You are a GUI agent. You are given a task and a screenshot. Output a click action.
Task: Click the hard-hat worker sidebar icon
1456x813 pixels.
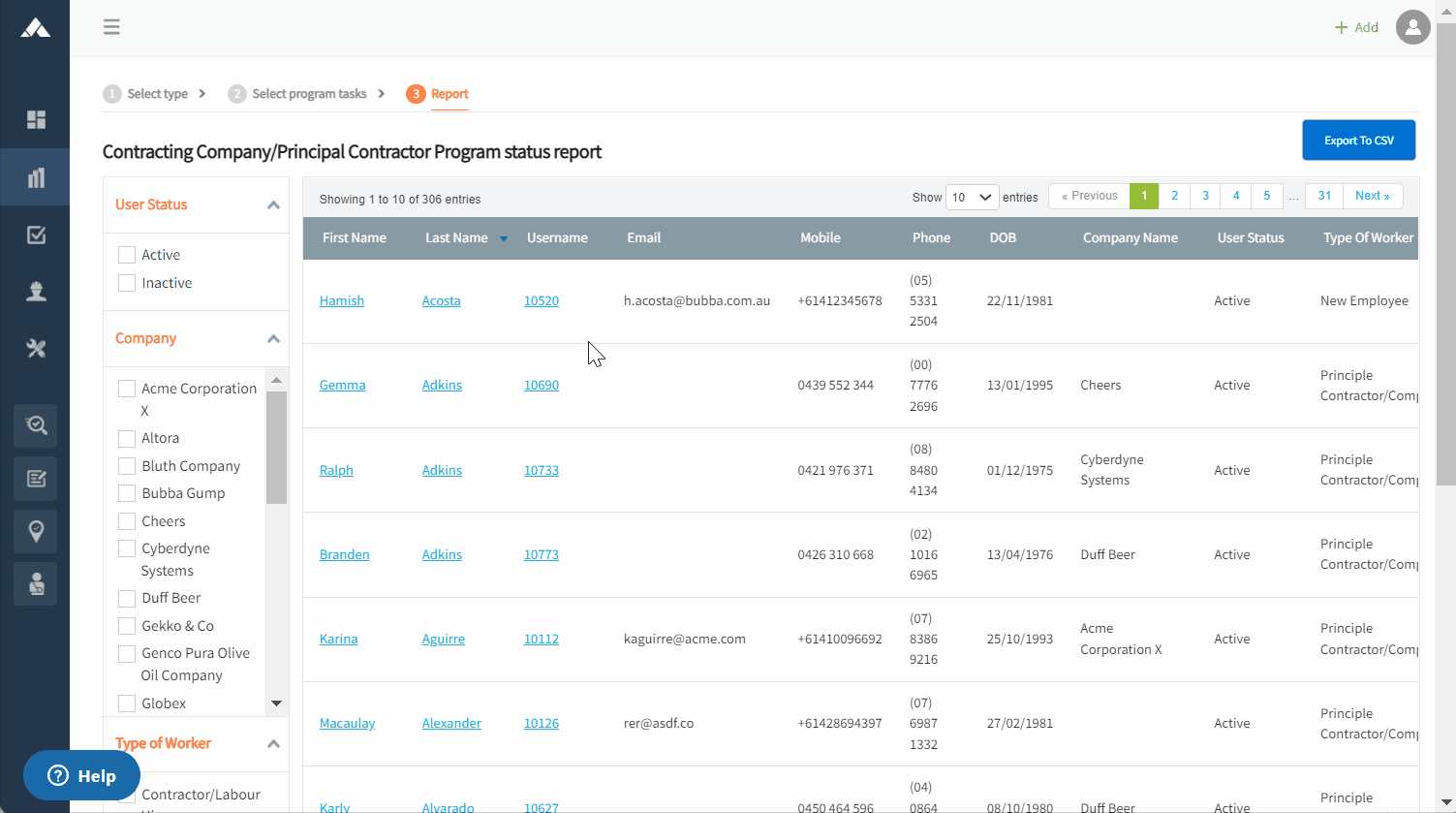point(36,292)
